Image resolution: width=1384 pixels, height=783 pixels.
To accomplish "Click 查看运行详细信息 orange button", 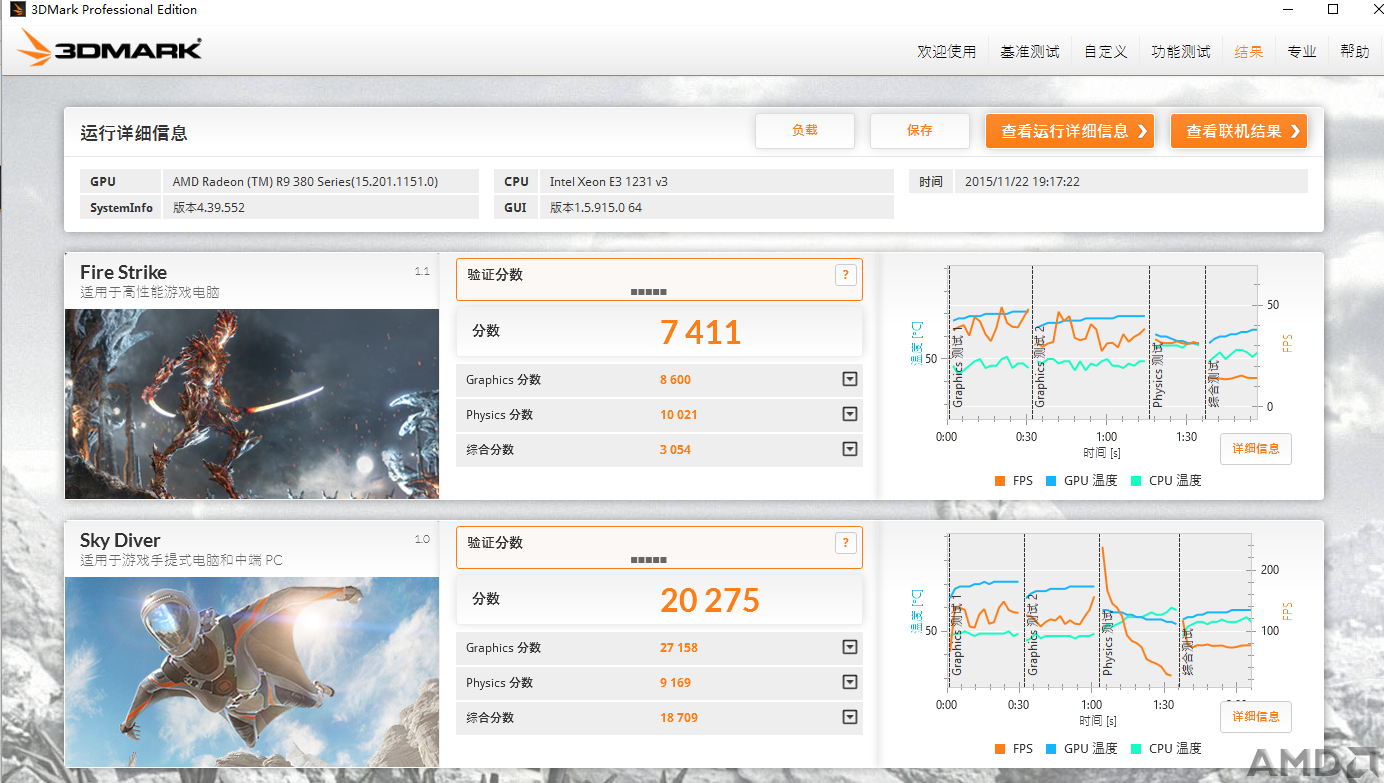I will click(x=1070, y=131).
